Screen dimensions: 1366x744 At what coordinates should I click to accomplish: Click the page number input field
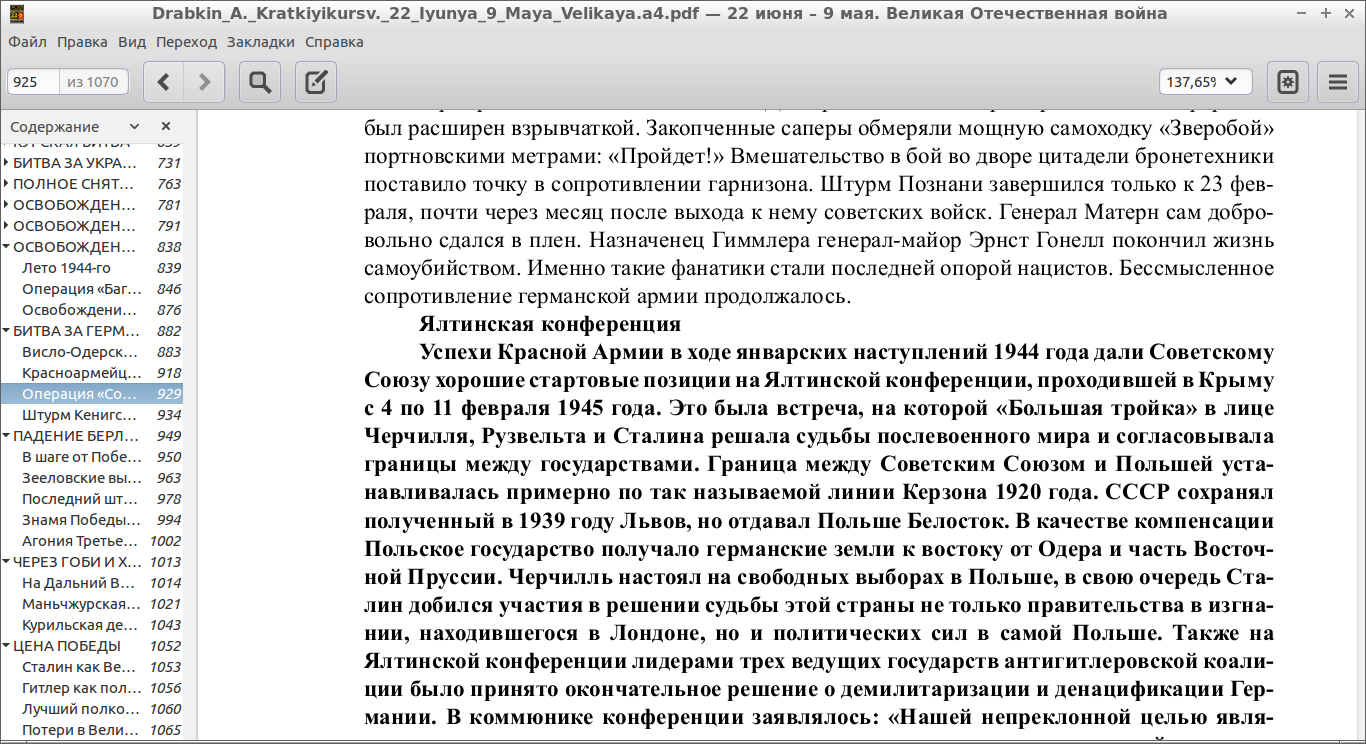pyautogui.click(x=34, y=82)
